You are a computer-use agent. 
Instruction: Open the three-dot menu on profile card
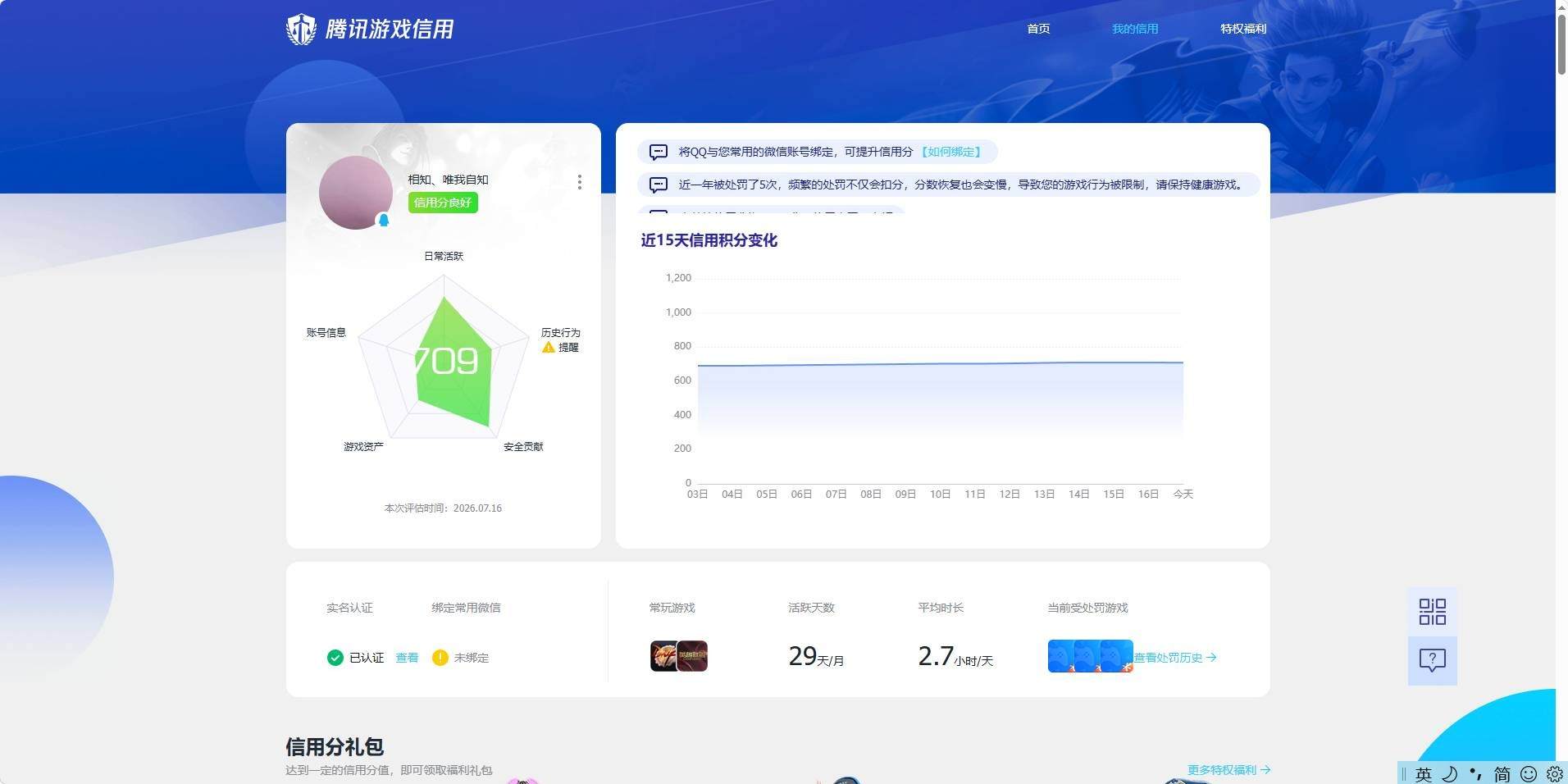(x=580, y=182)
